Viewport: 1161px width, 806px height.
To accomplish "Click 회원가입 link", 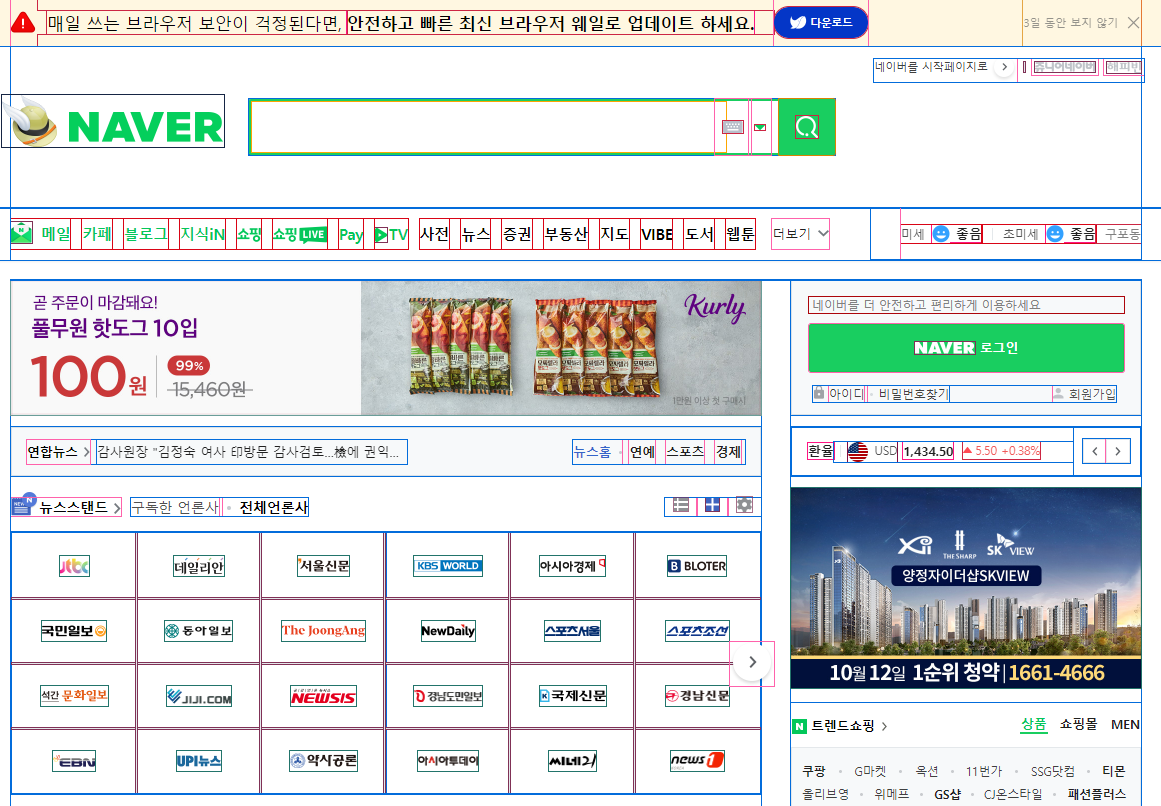I will pyautogui.click(x=1085, y=394).
